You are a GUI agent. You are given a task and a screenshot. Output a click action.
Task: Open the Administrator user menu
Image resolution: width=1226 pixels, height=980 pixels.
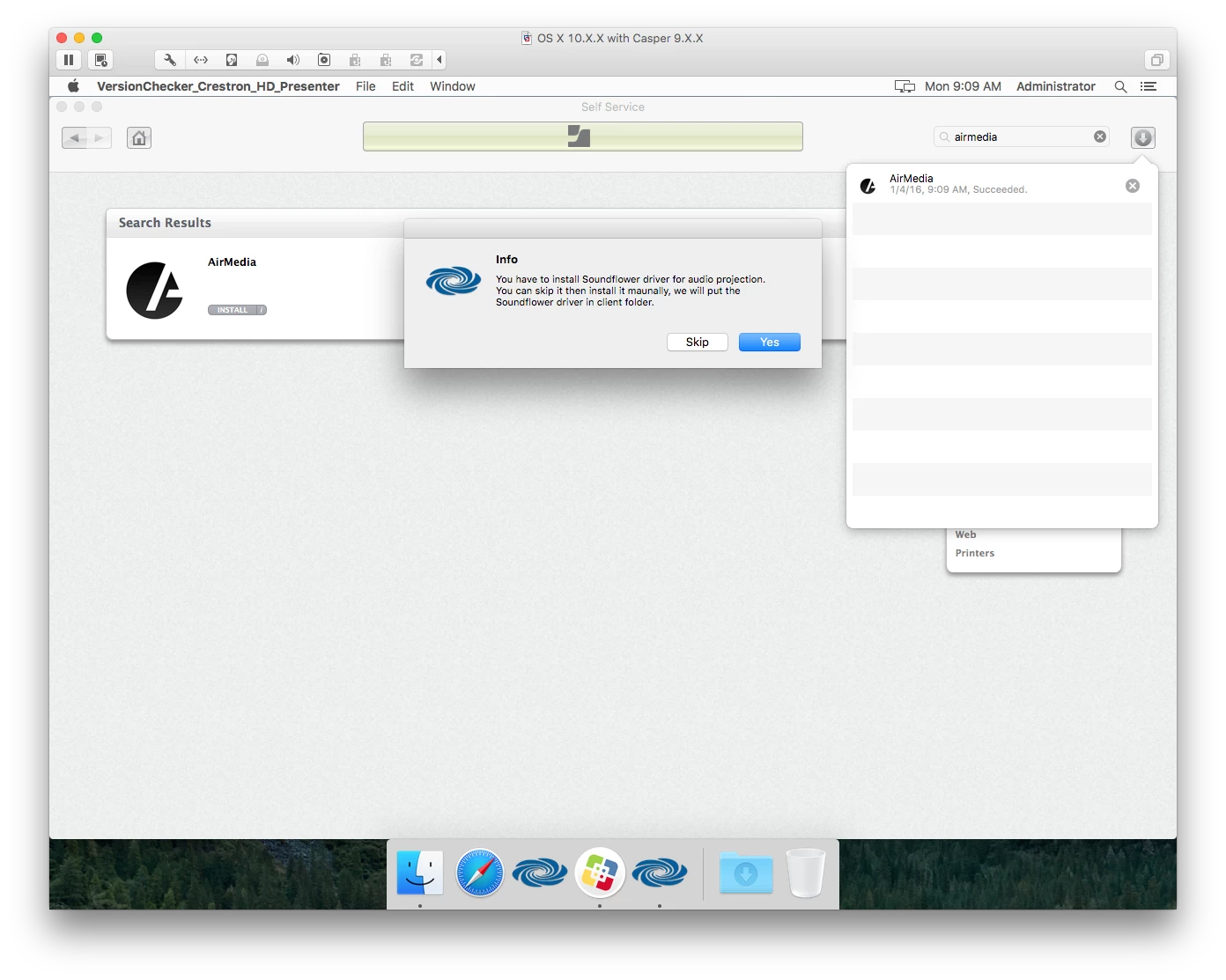1056,86
